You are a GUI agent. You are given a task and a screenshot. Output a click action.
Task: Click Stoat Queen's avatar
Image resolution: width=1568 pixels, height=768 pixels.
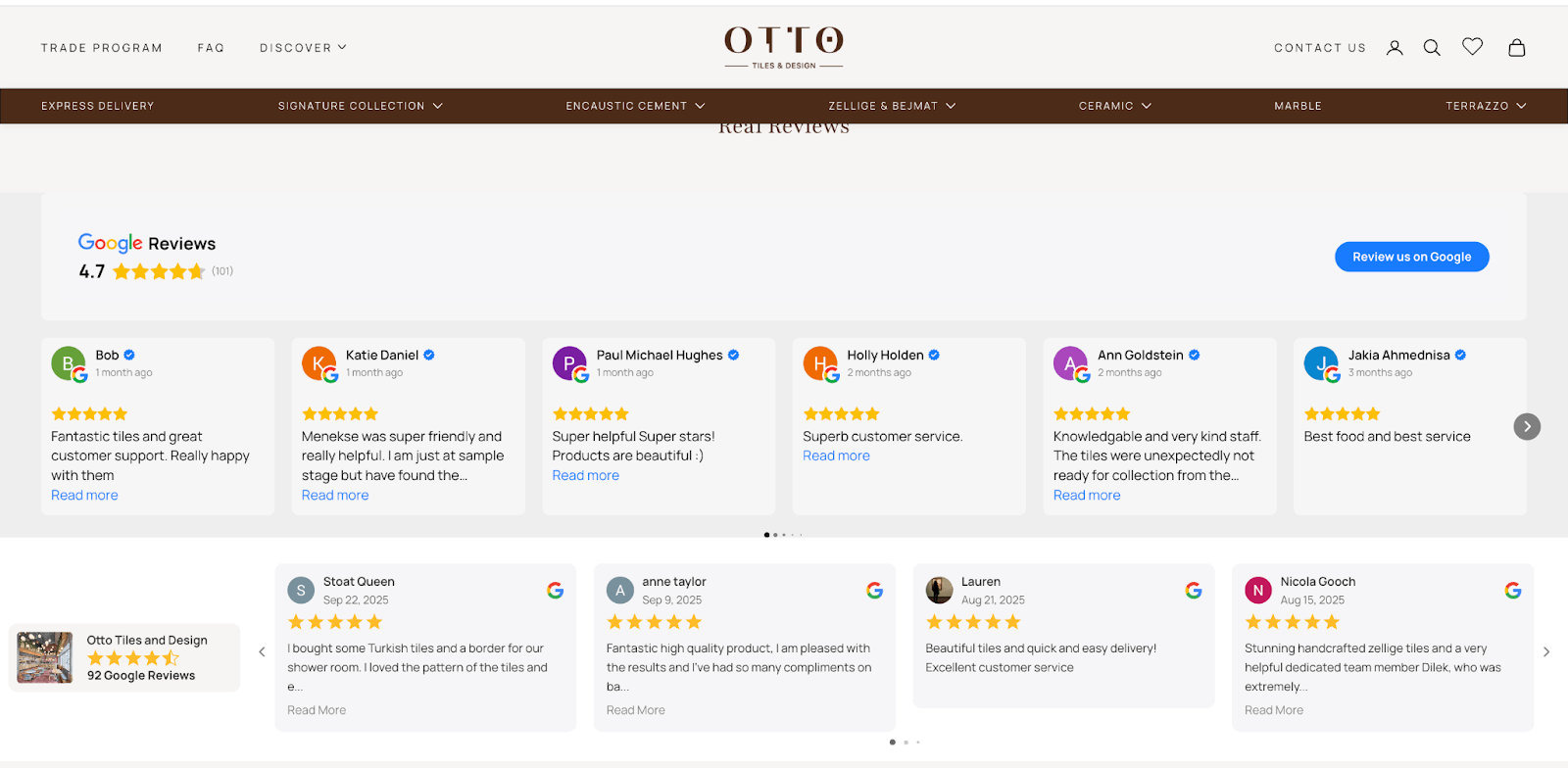pos(301,590)
